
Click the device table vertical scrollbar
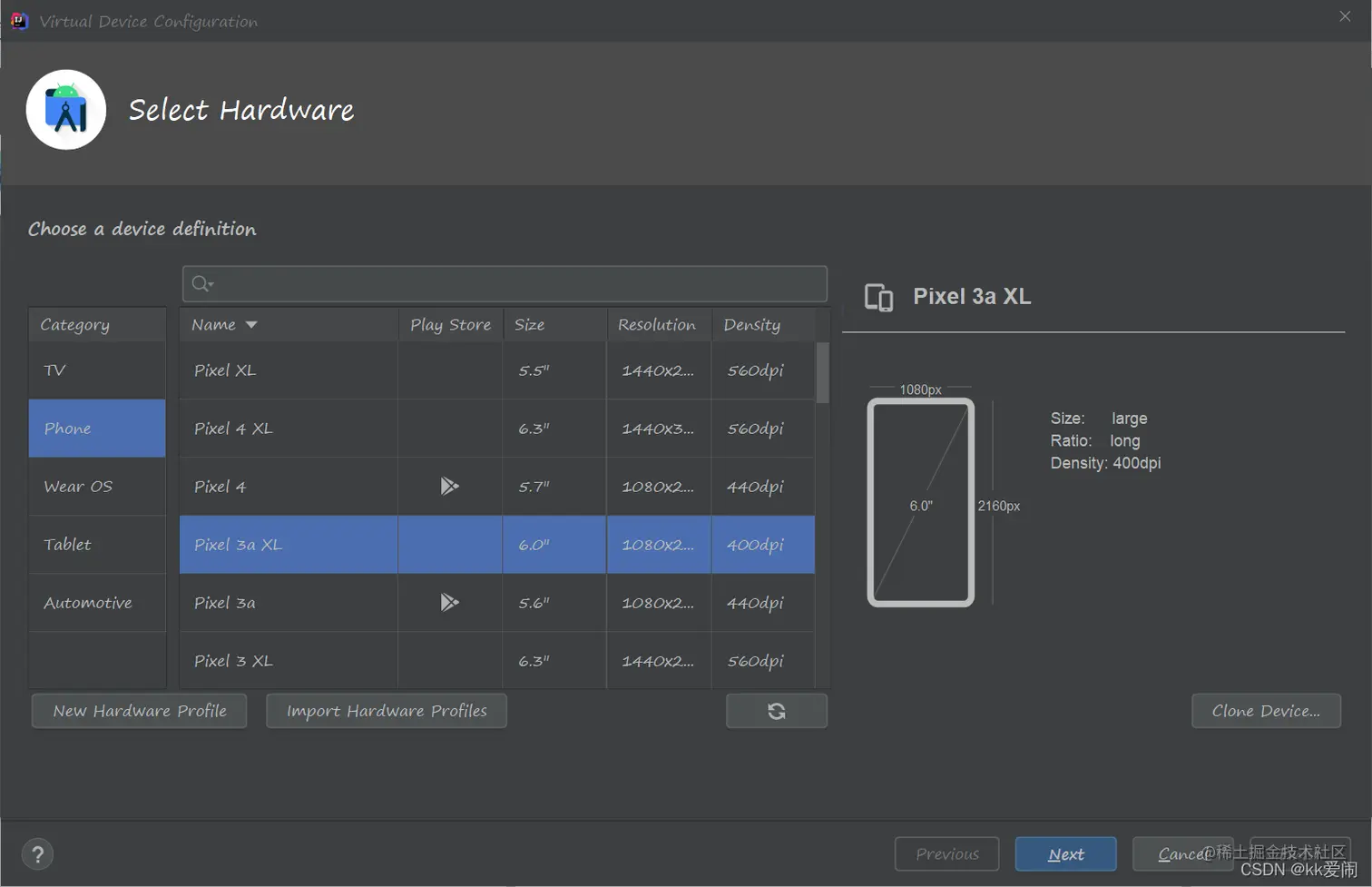(x=822, y=372)
